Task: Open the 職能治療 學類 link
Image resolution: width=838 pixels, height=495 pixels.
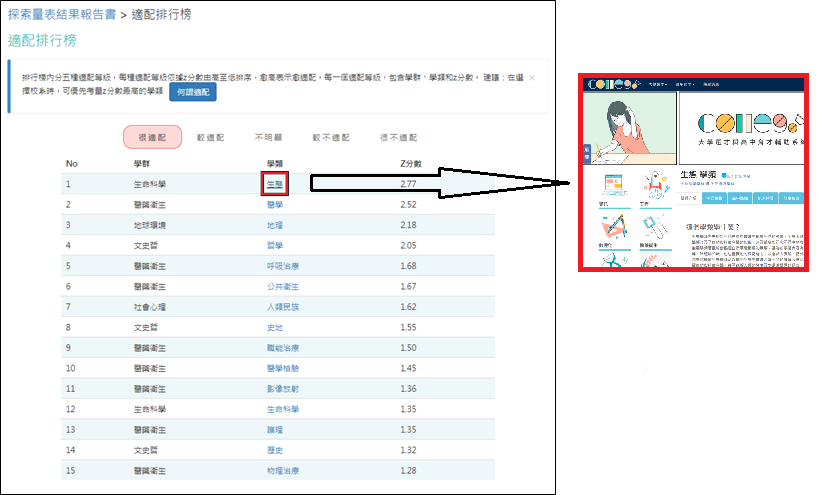Action: 283,347
